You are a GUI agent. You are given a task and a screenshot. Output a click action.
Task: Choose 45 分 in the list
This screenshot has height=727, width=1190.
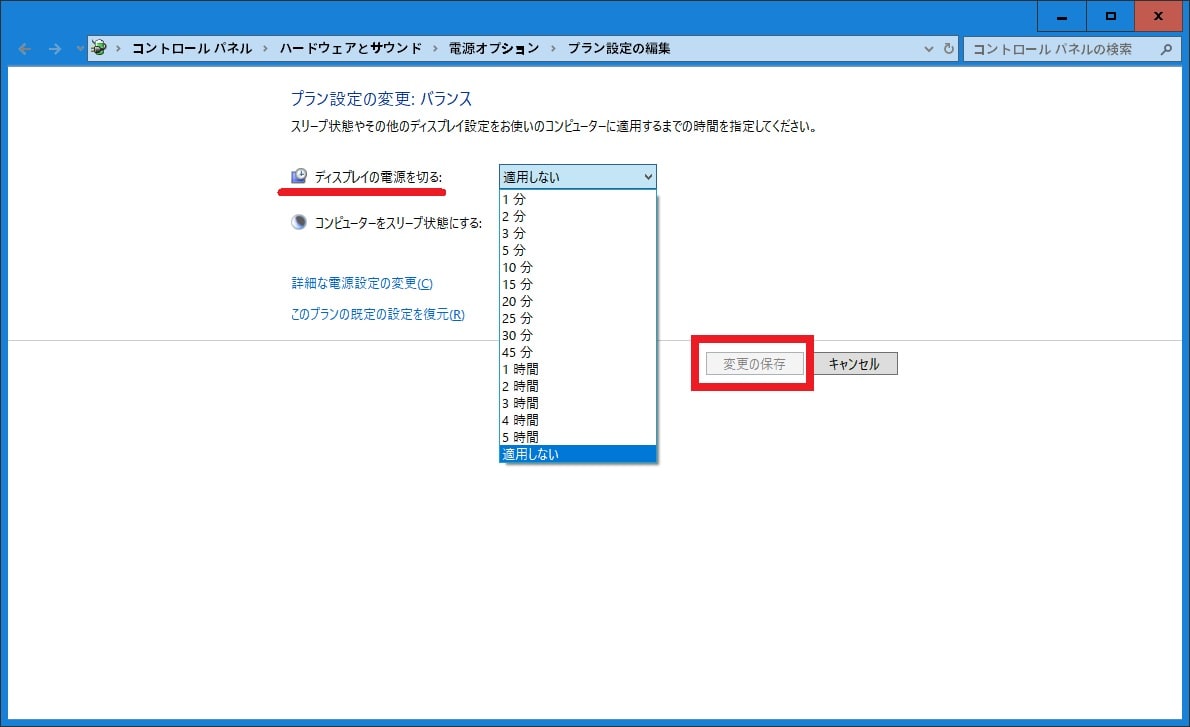pyautogui.click(x=578, y=352)
